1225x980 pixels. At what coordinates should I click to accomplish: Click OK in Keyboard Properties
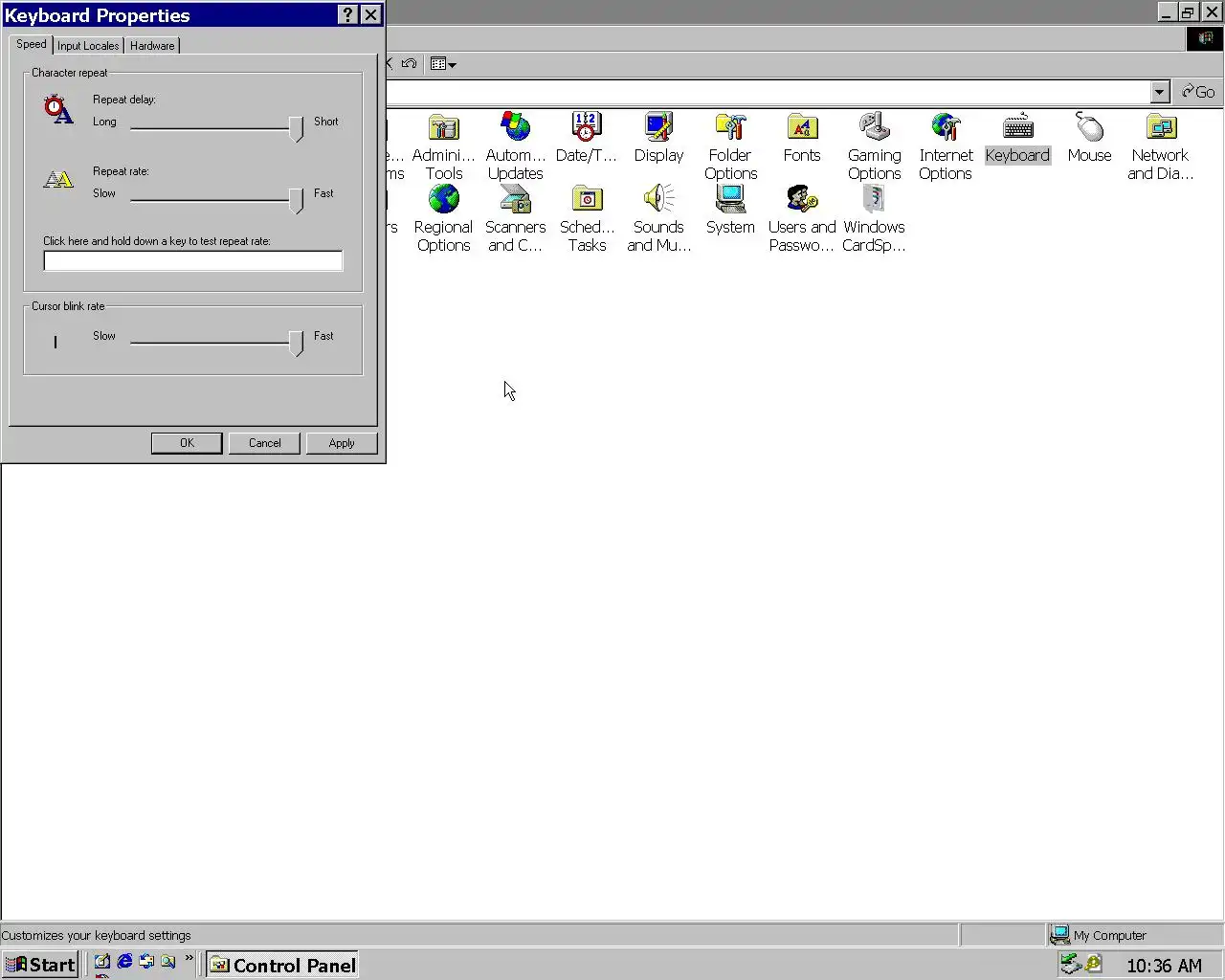point(187,443)
